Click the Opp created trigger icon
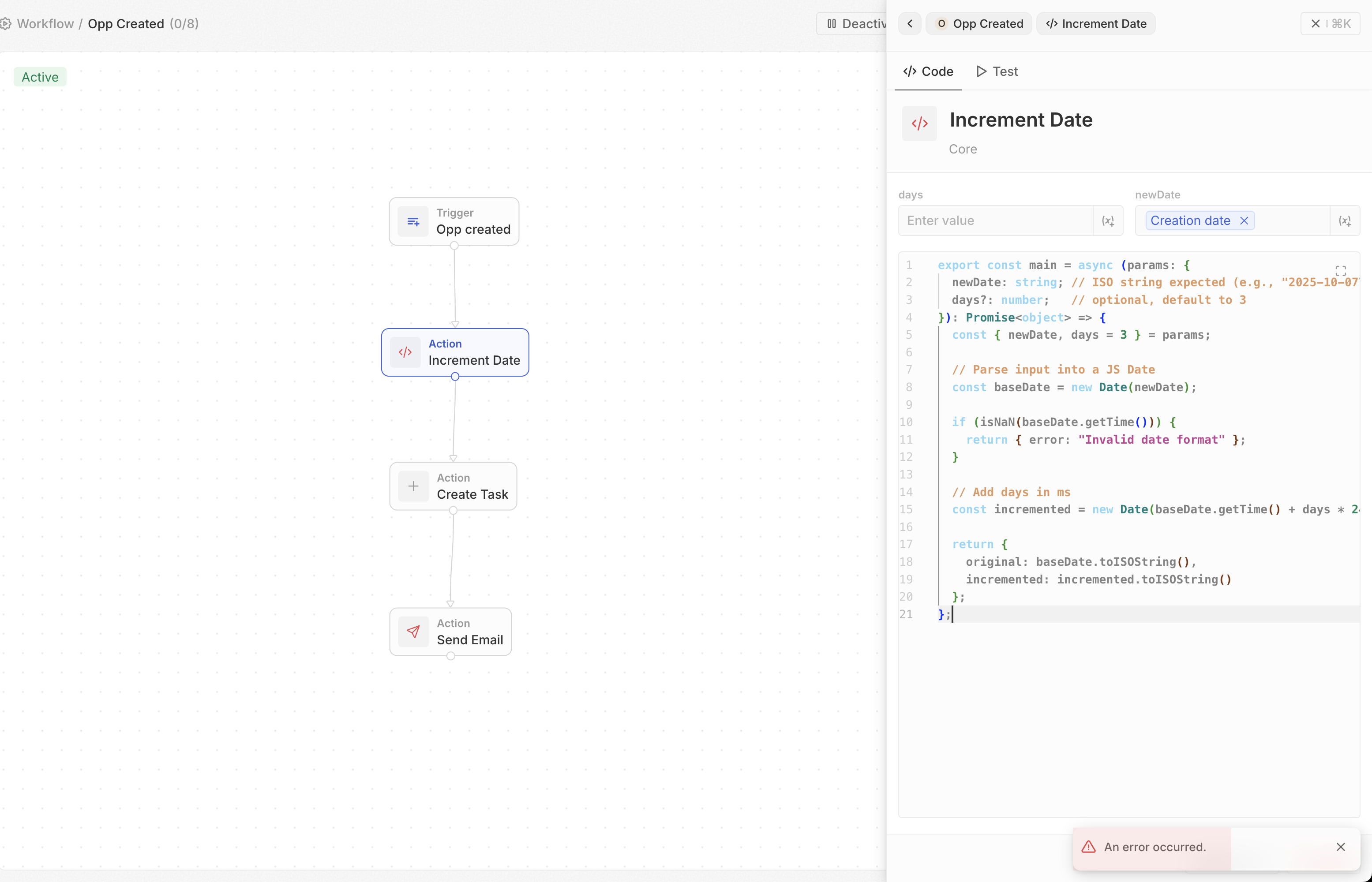 (x=413, y=222)
